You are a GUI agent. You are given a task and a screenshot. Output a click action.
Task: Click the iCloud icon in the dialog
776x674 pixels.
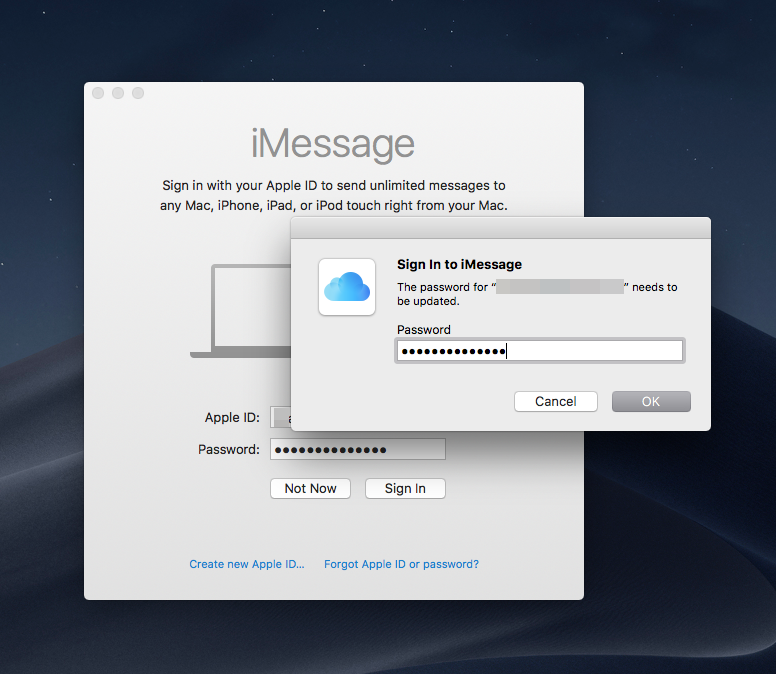[x=347, y=287]
